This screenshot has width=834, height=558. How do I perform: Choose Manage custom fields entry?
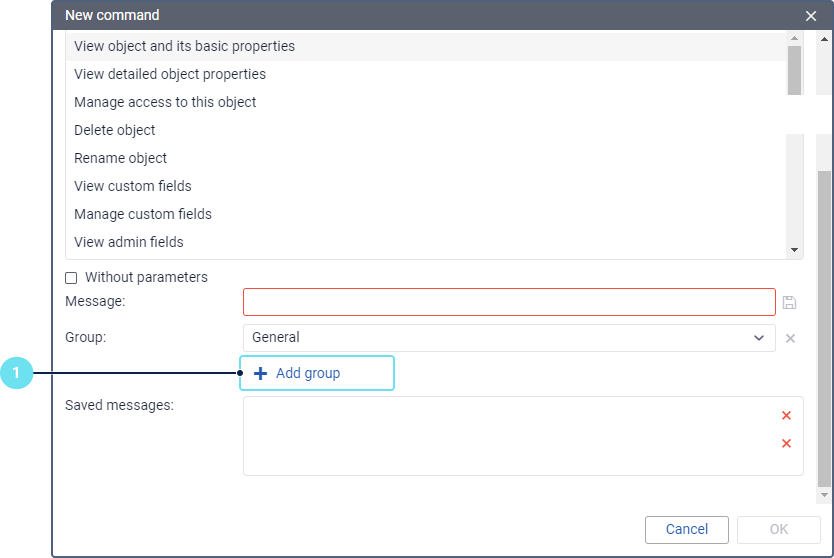pyautogui.click(x=143, y=214)
